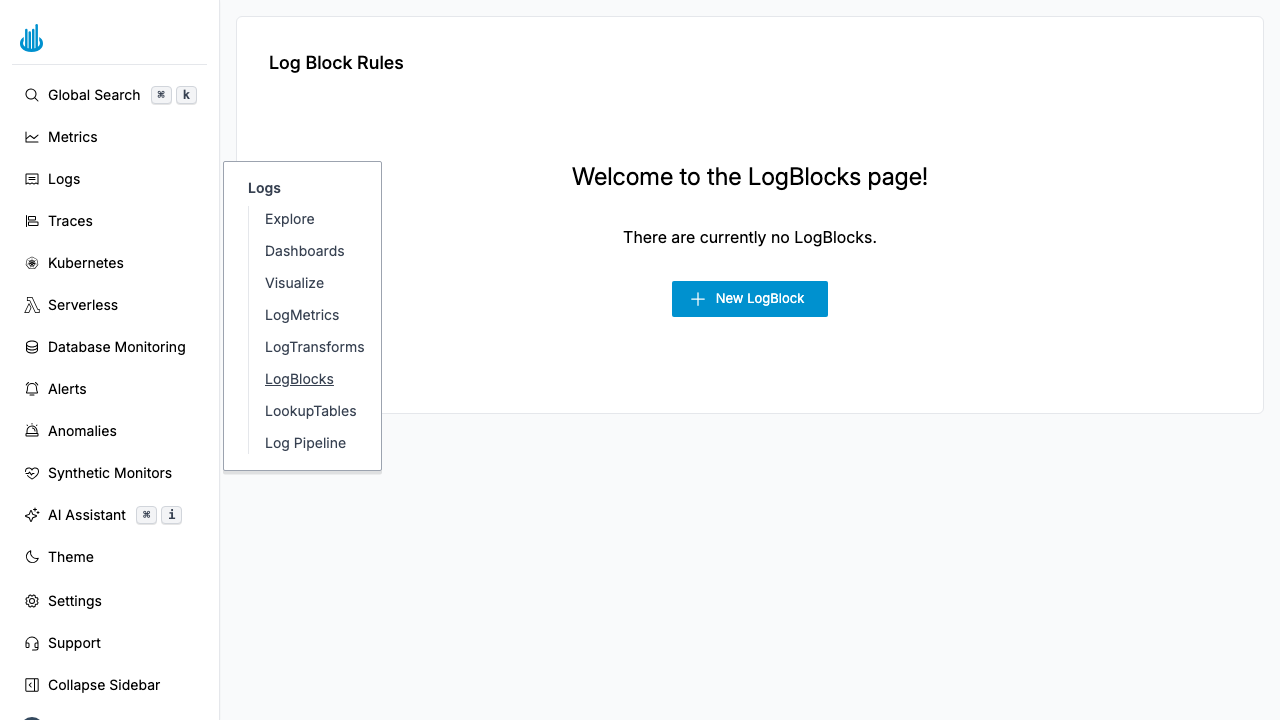Select Explore from the Logs menu
The image size is (1280, 720).
pos(289,219)
